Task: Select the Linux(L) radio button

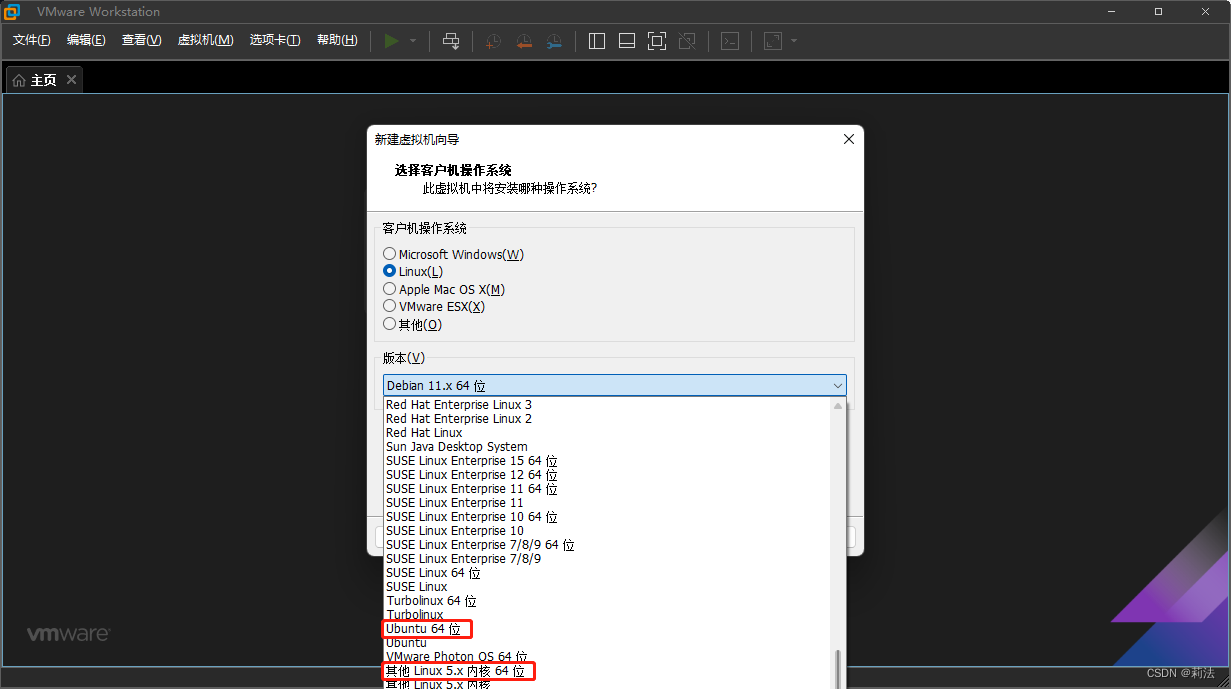Action: click(x=390, y=271)
